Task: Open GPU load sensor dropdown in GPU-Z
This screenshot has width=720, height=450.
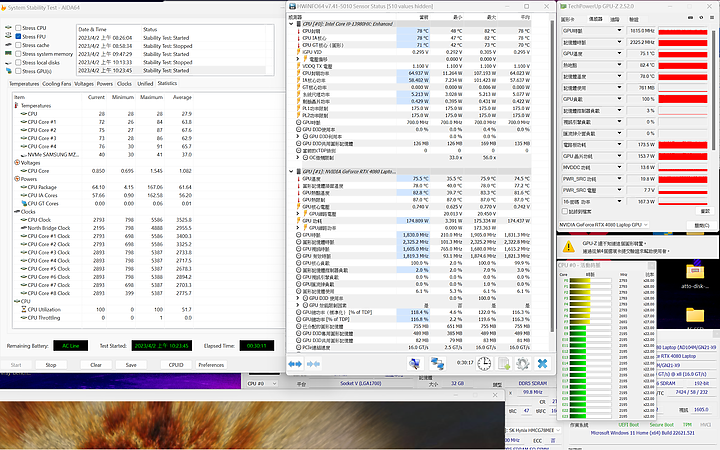Action: [619, 99]
